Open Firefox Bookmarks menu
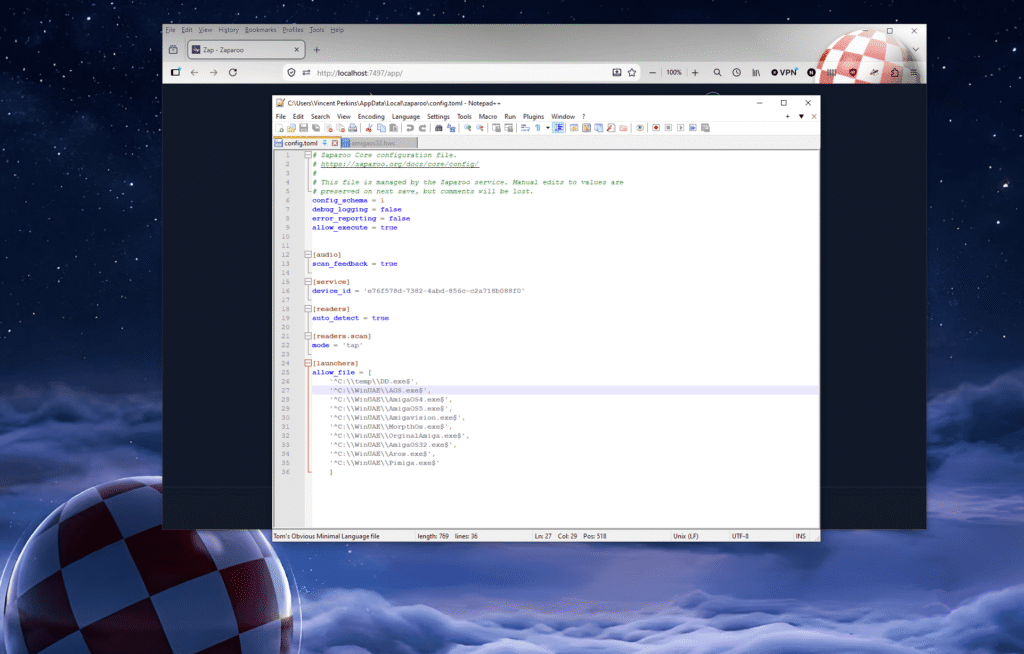 (x=260, y=30)
